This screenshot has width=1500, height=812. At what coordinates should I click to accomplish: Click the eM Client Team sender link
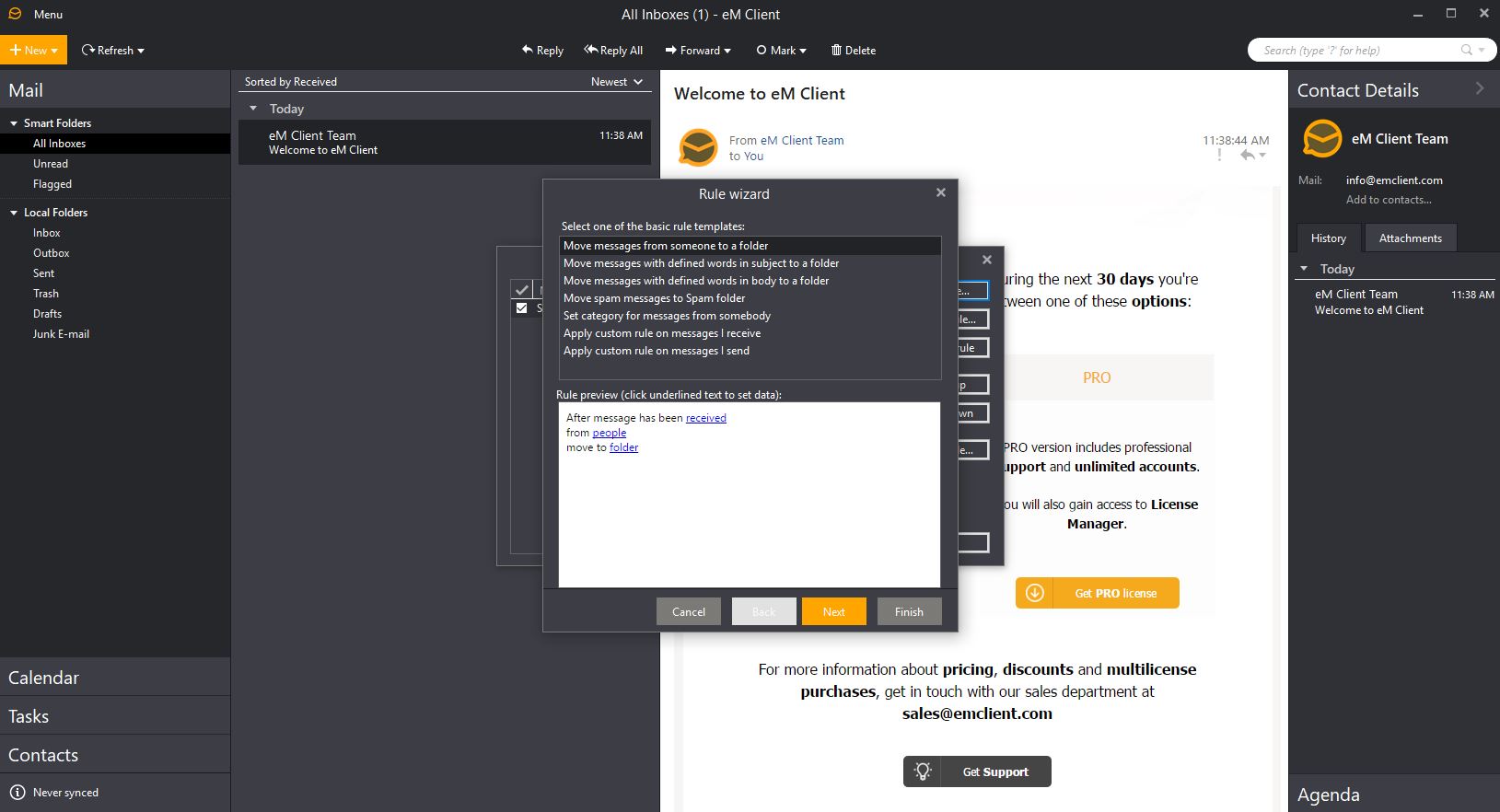point(802,141)
